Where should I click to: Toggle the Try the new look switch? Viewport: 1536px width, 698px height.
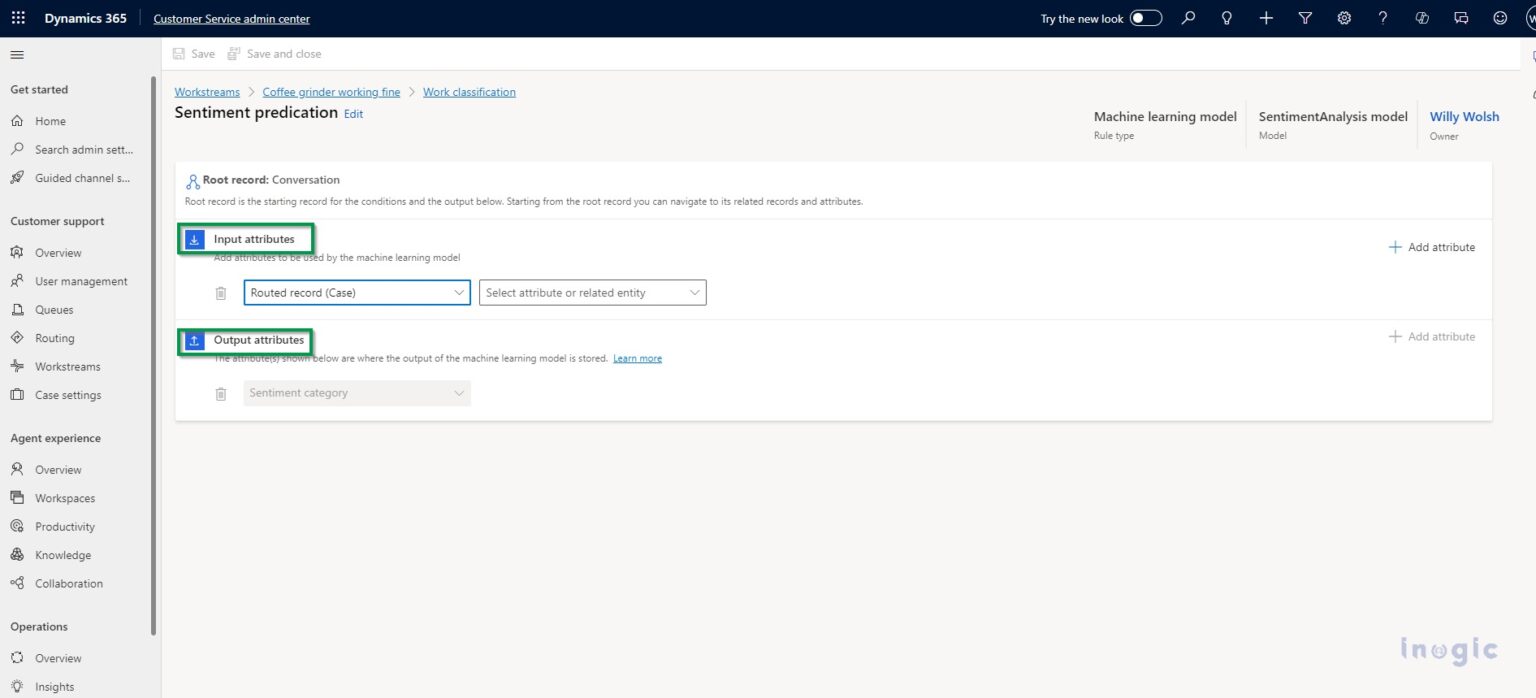(1146, 18)
